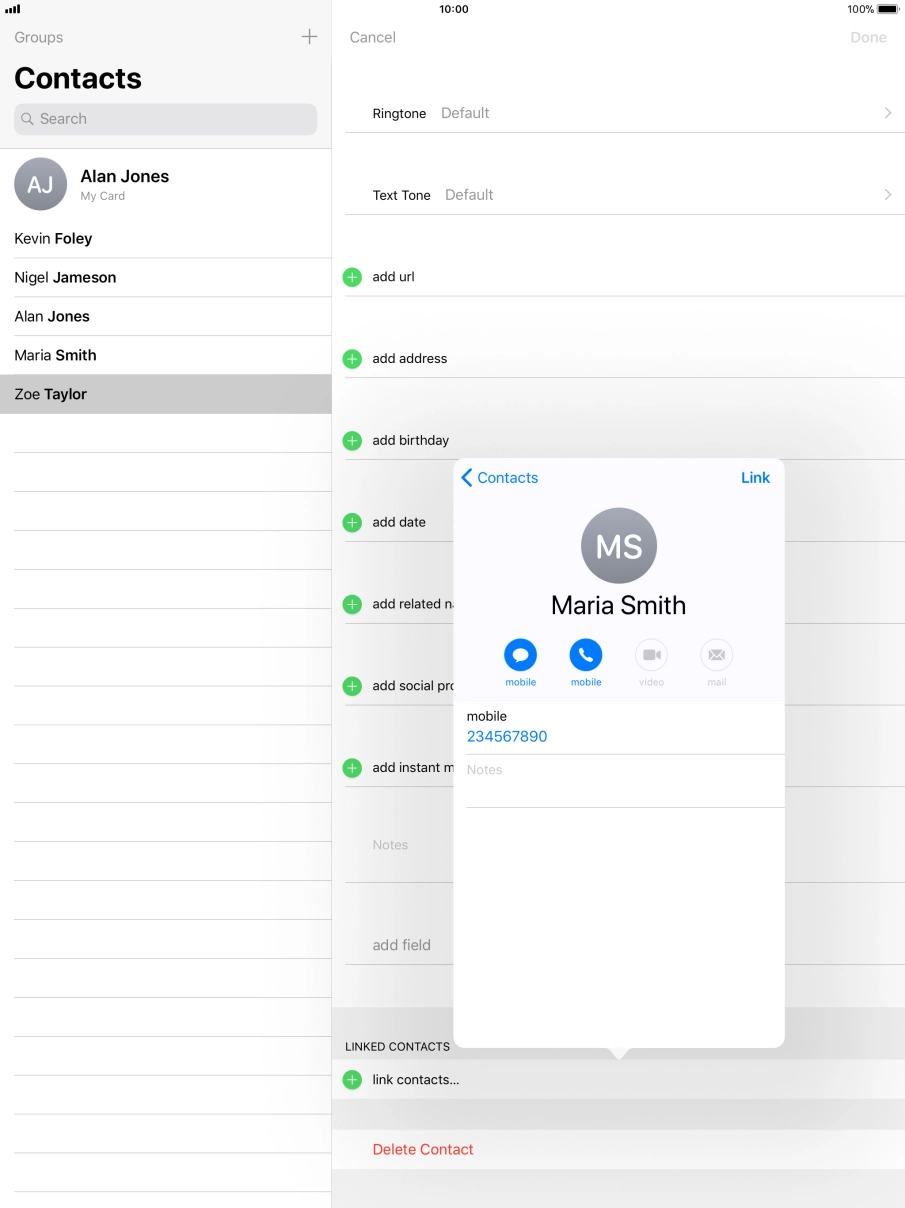Open Ringtone selection chevron
This screenshot has height=1208, width=905.
(x=887, y=113)
